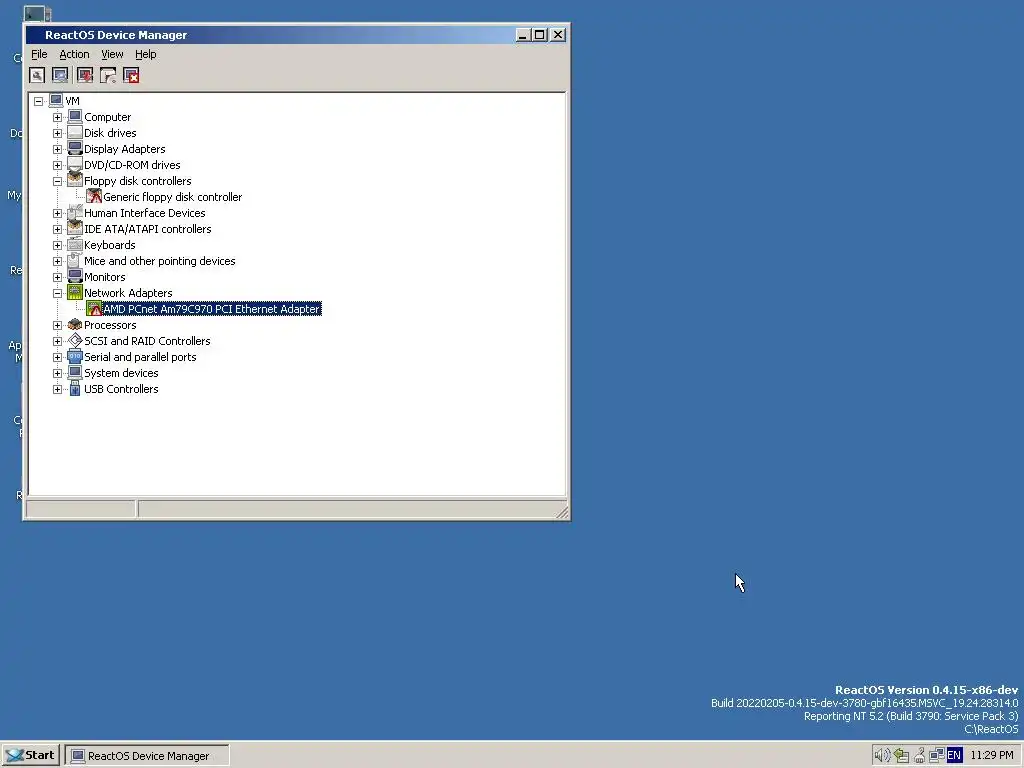Image resolution: width=1024 pixels, height=768 pixels.
Task: Select the Computer label
Action: pyautogui.click(x=107, y=117)
